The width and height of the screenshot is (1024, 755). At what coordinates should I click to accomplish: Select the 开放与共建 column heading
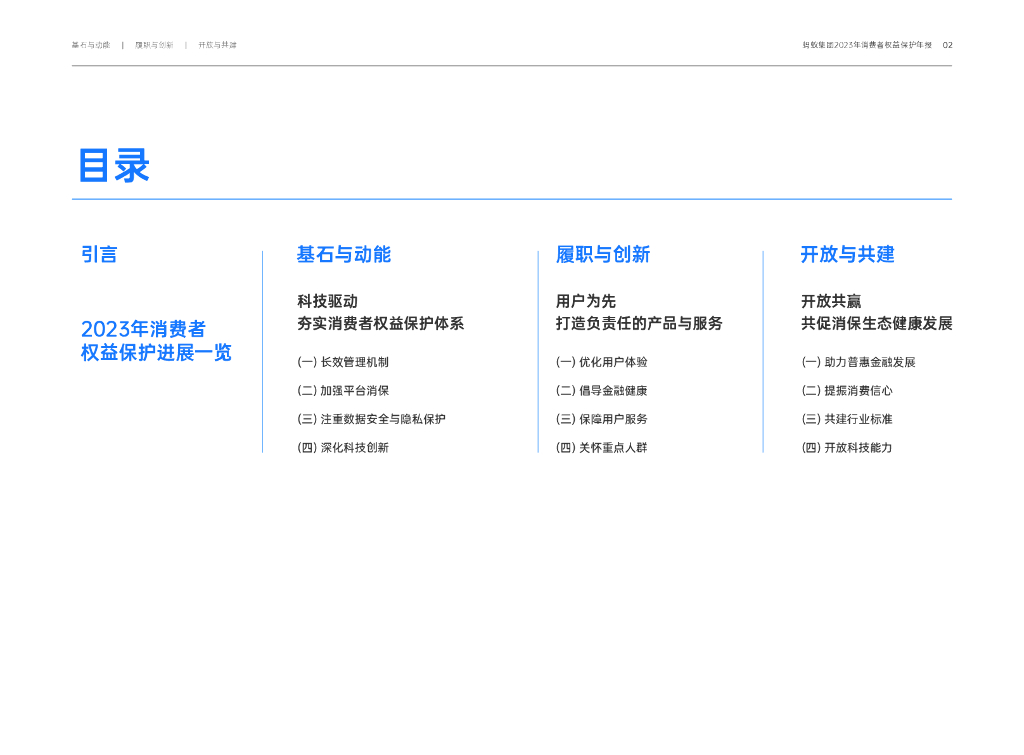(x=848, y=254)
